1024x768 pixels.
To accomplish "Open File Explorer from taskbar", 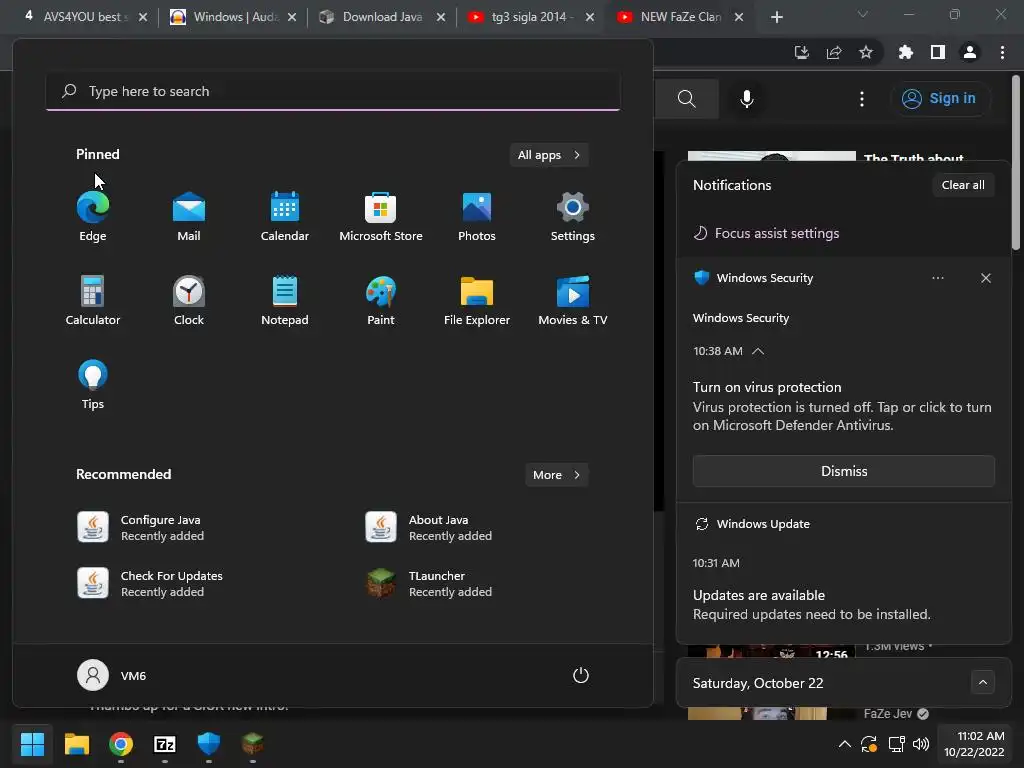I will (x=76, y=743).
